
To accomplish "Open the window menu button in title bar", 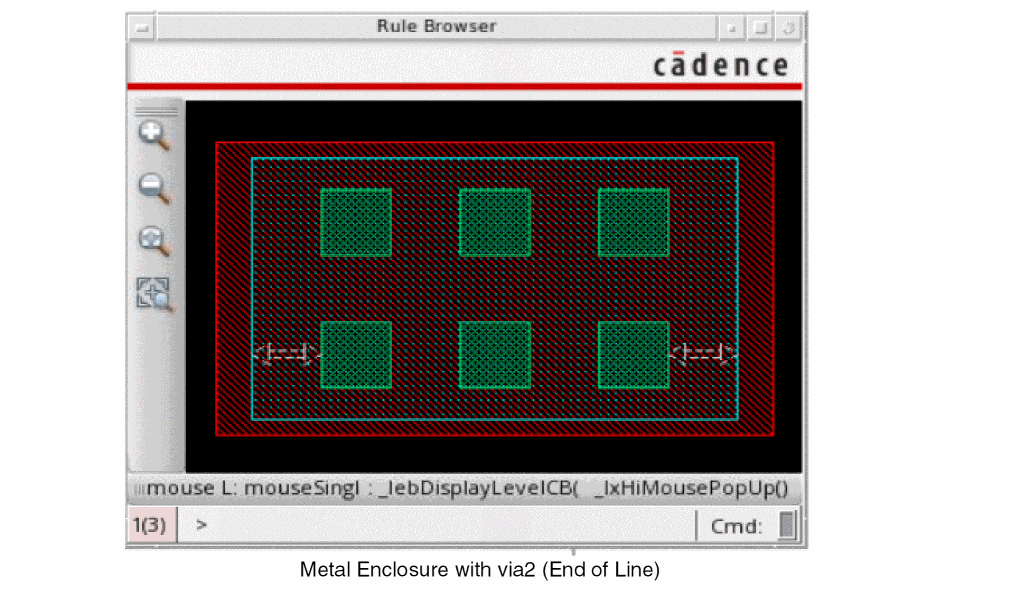I will point(141,28).
